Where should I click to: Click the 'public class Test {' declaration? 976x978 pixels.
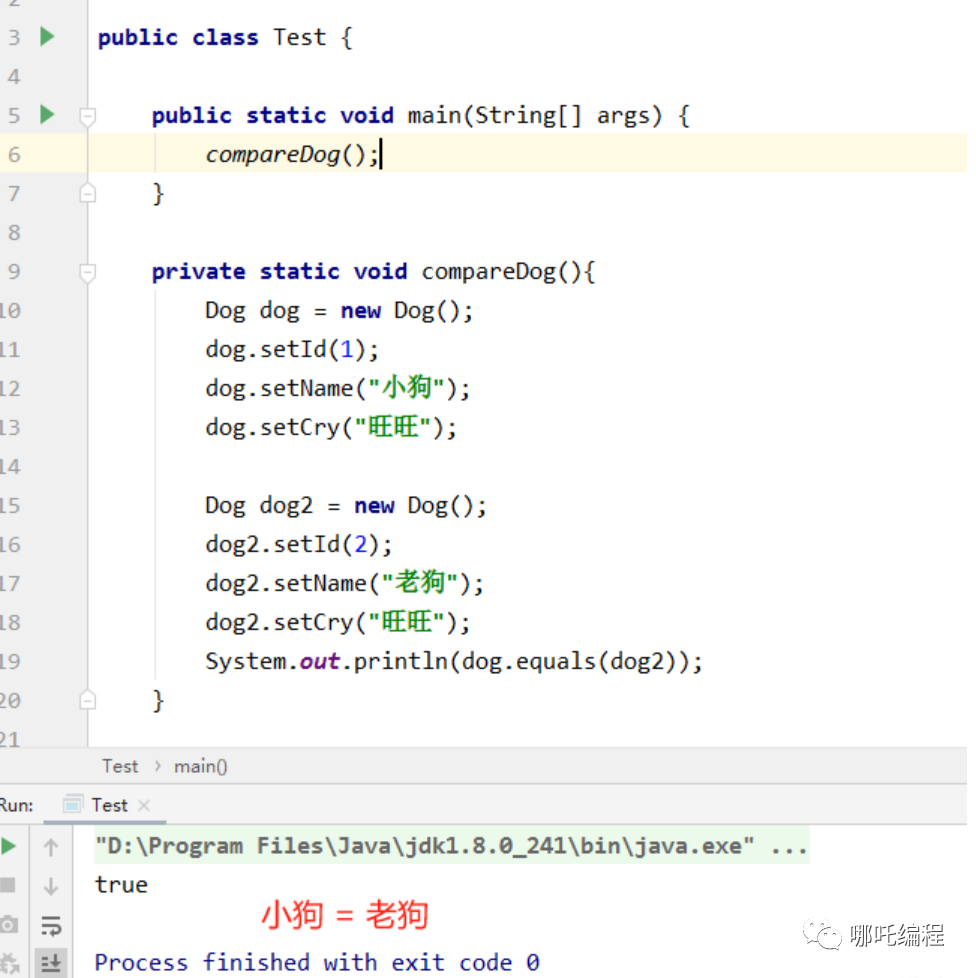click(x=225, y=37)
